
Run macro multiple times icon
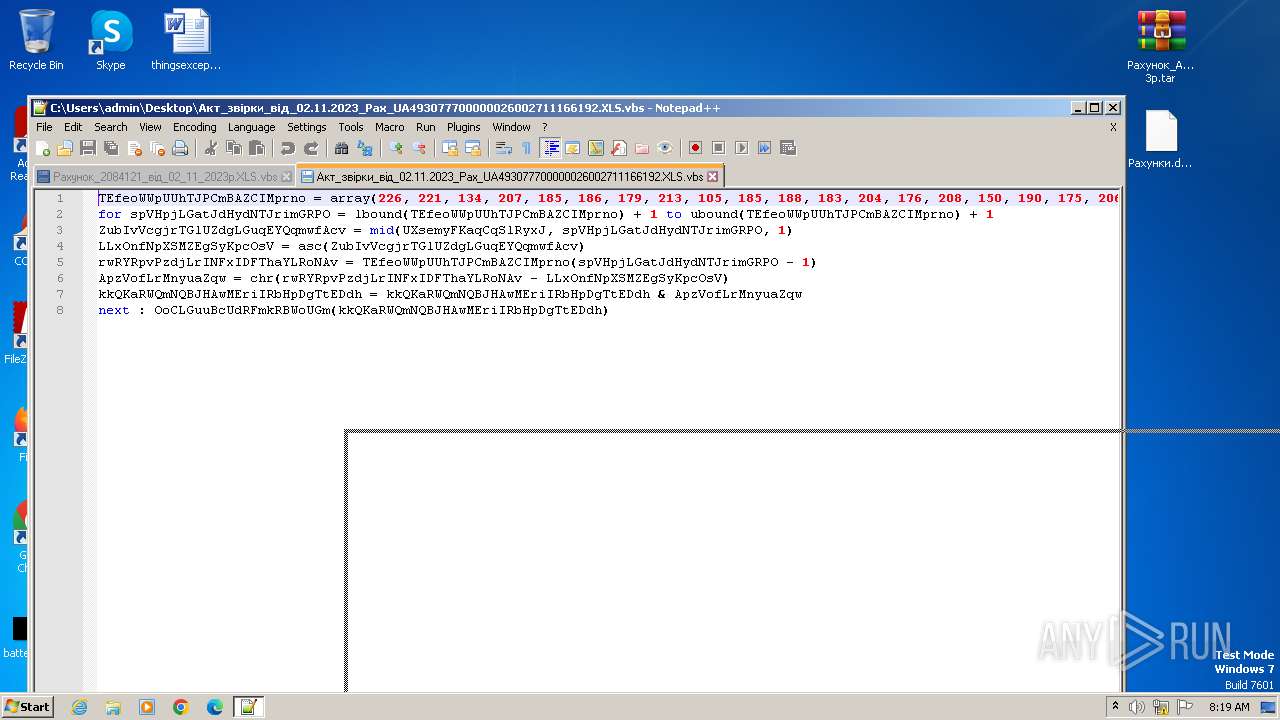pyautogui.click(x=764, y=148)
